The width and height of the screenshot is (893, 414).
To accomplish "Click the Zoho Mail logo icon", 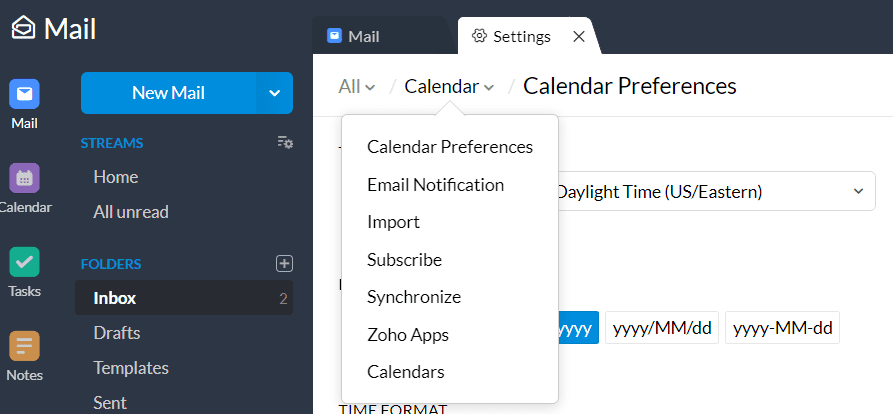I will coord(23,27).
